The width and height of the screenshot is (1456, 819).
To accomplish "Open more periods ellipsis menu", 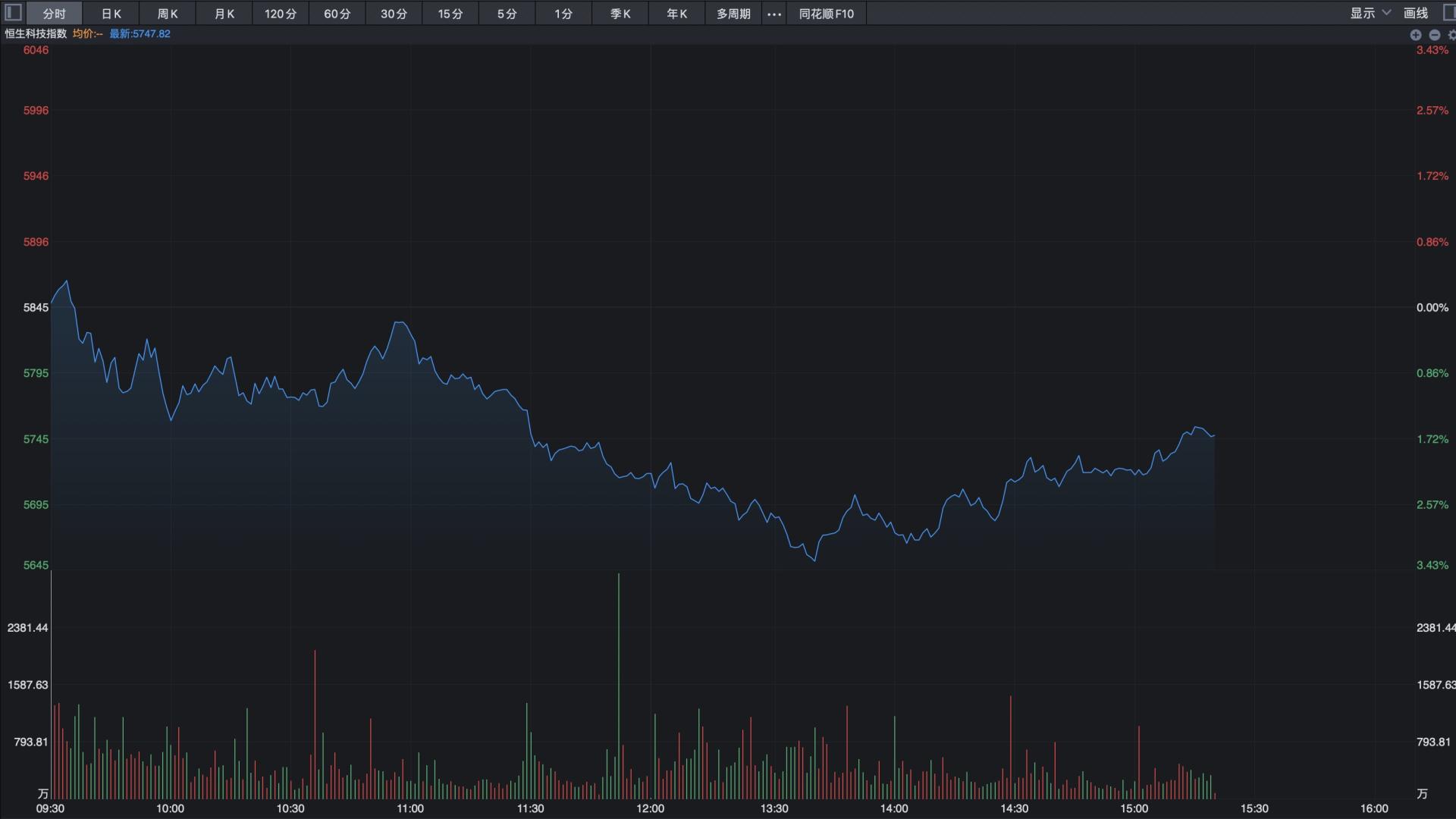I will (773, 14).
